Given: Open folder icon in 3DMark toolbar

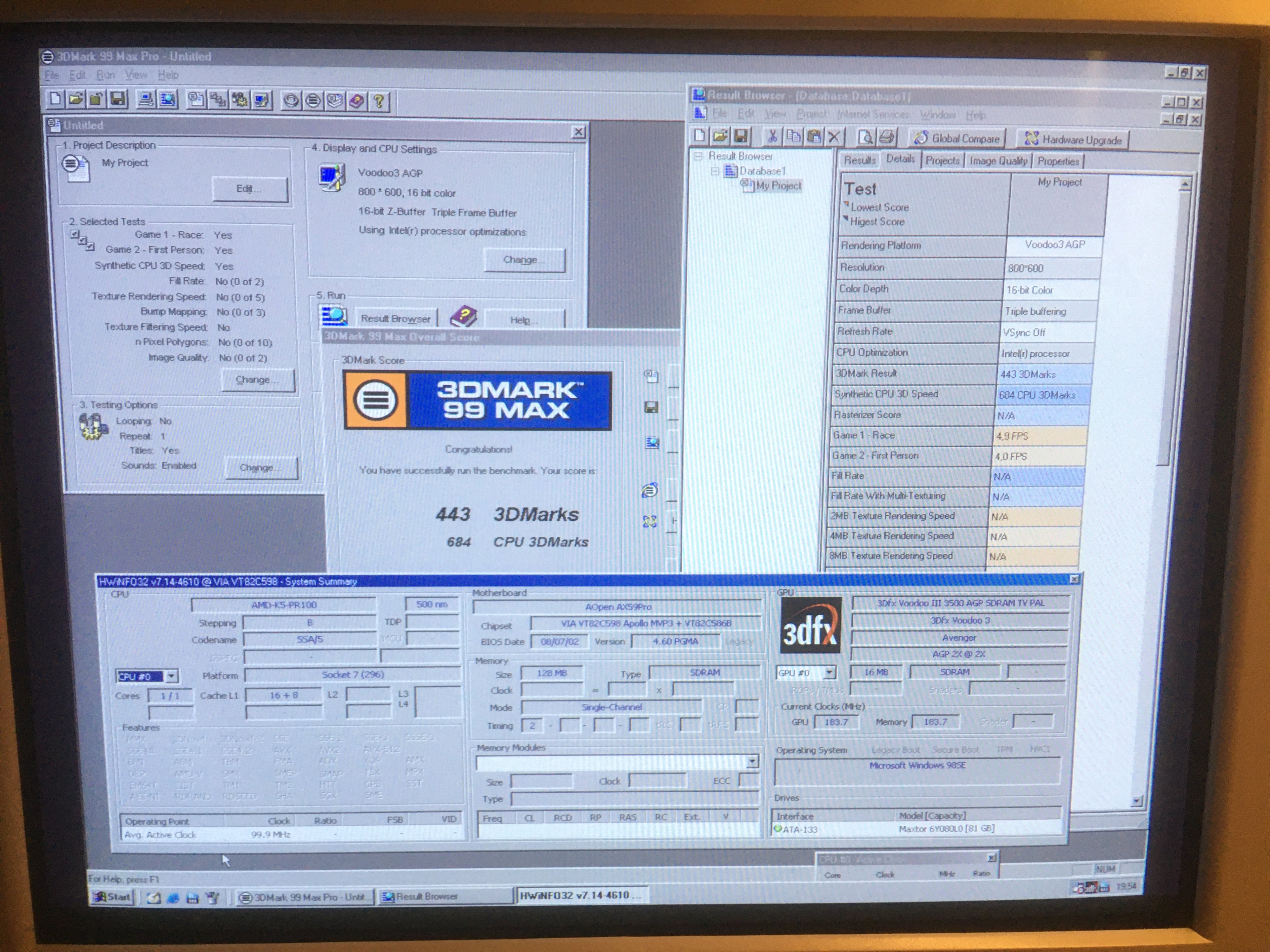Looking at the screenshot, I should click(75, 99).
